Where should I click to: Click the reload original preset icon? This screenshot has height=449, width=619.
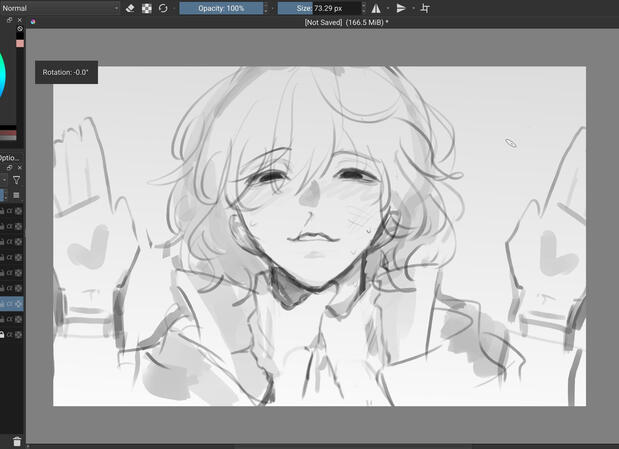[163, 8]
